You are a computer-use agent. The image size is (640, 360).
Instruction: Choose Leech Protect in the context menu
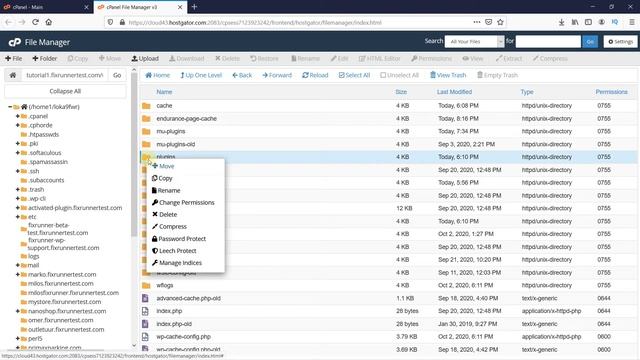tap(174, 251)
